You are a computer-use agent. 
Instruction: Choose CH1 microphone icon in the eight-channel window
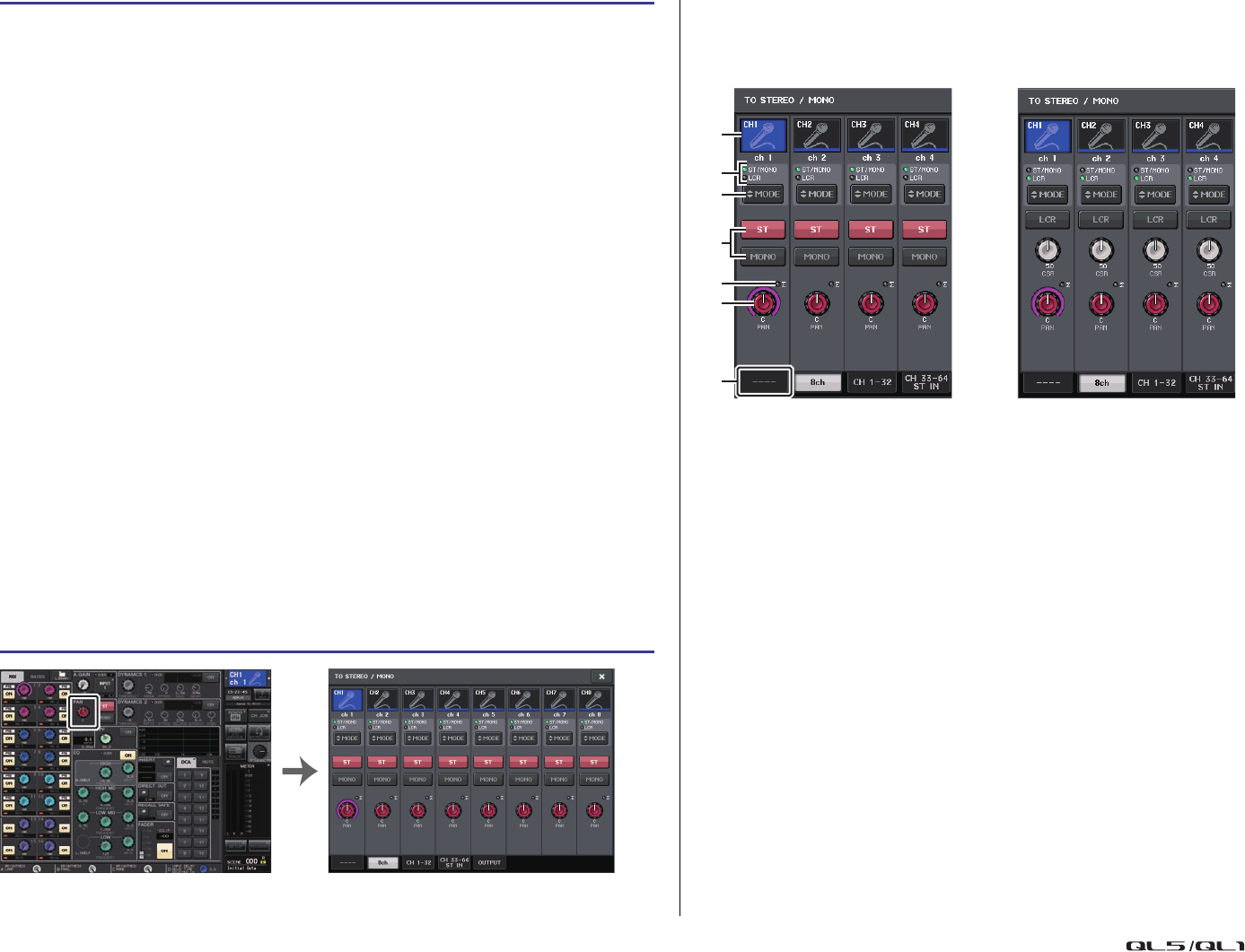(x=346, y=699)
